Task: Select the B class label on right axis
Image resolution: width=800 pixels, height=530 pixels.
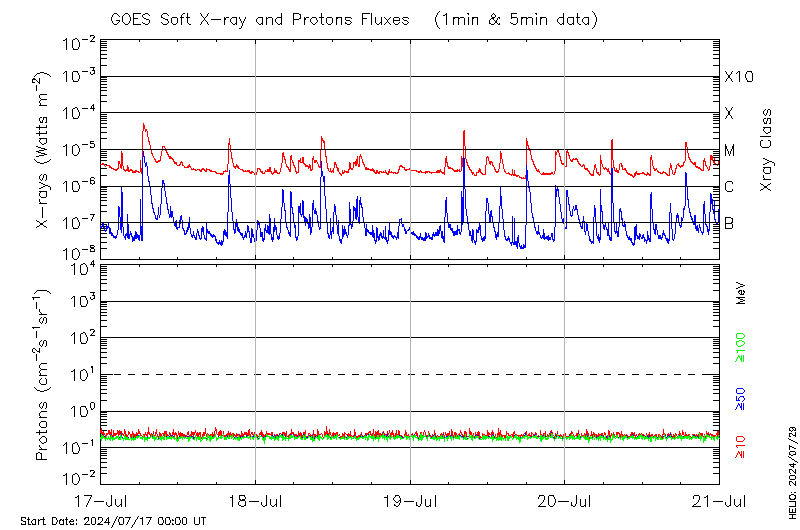Action: 730,223
